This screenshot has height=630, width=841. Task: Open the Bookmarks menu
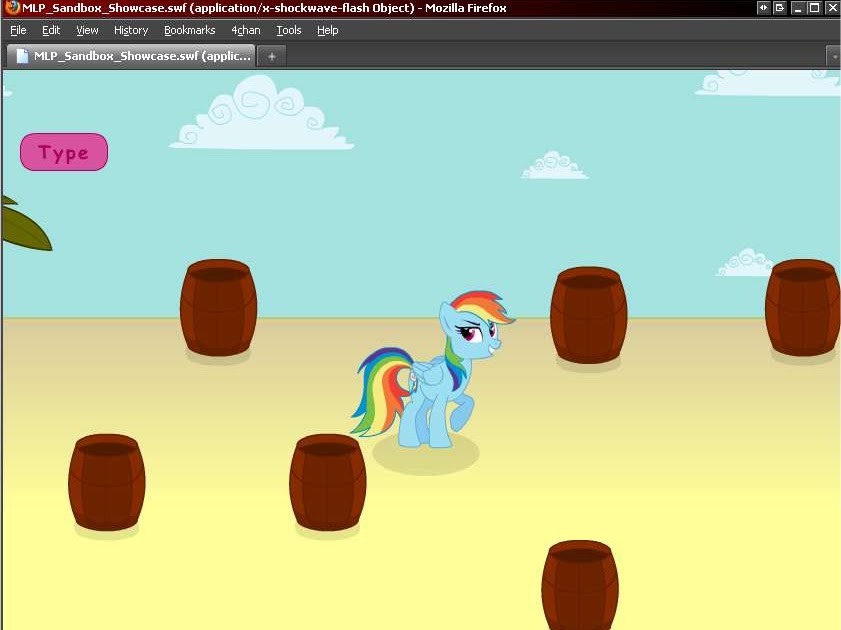click(x=189, y=30)
